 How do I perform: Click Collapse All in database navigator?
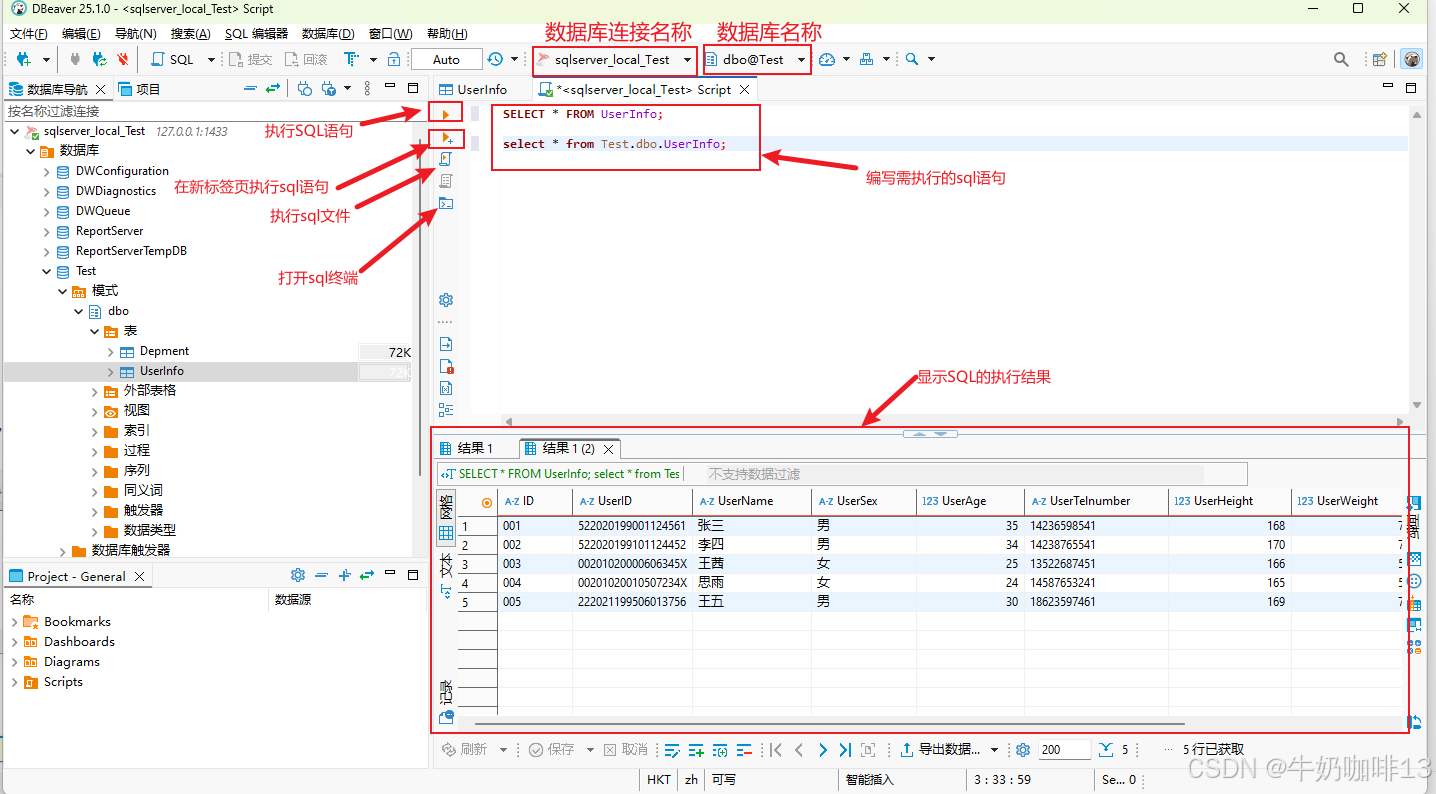251,89
